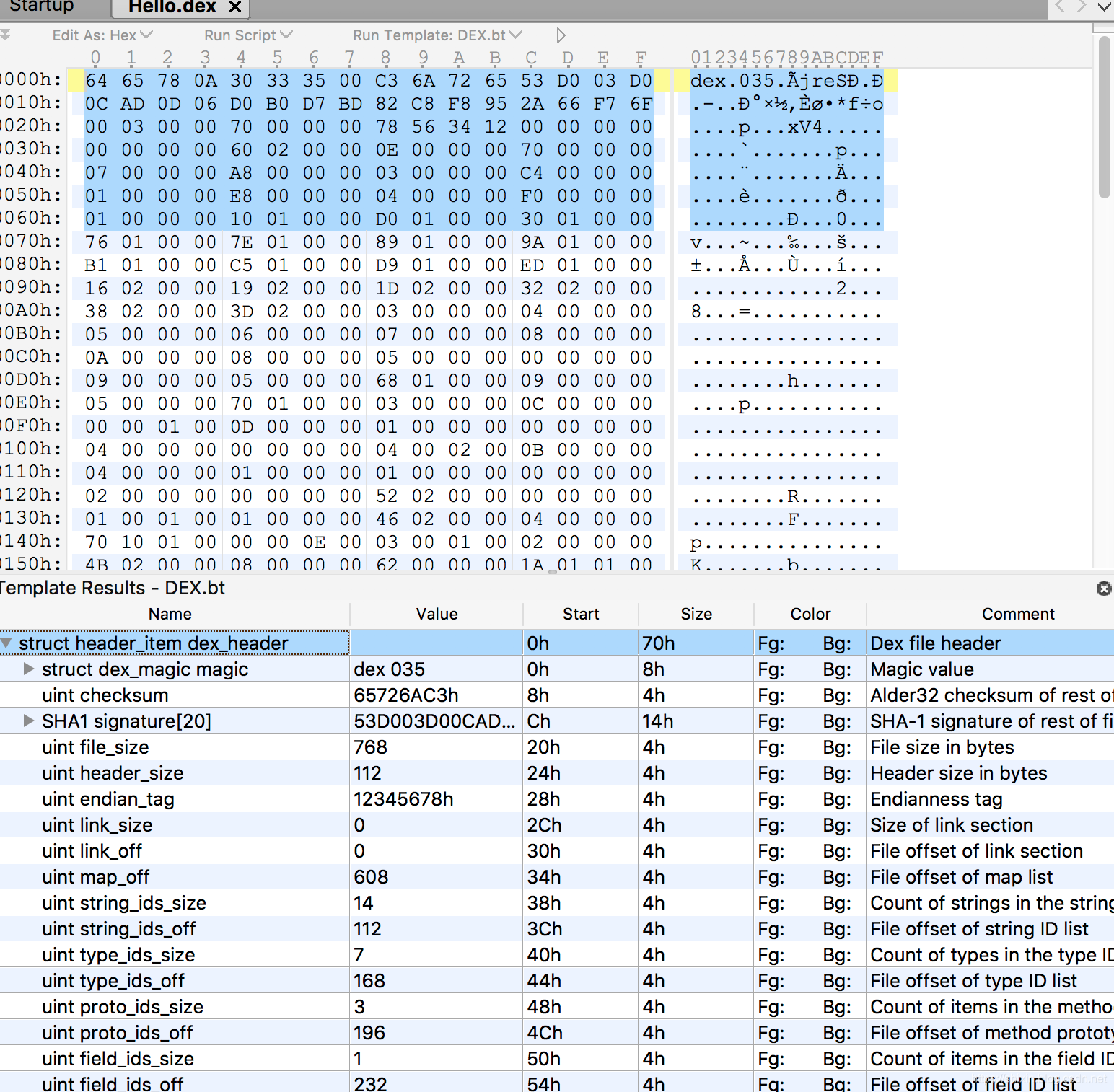Click the Color column header
This screenshot has height=1092, width=1114.
point(810,614)
